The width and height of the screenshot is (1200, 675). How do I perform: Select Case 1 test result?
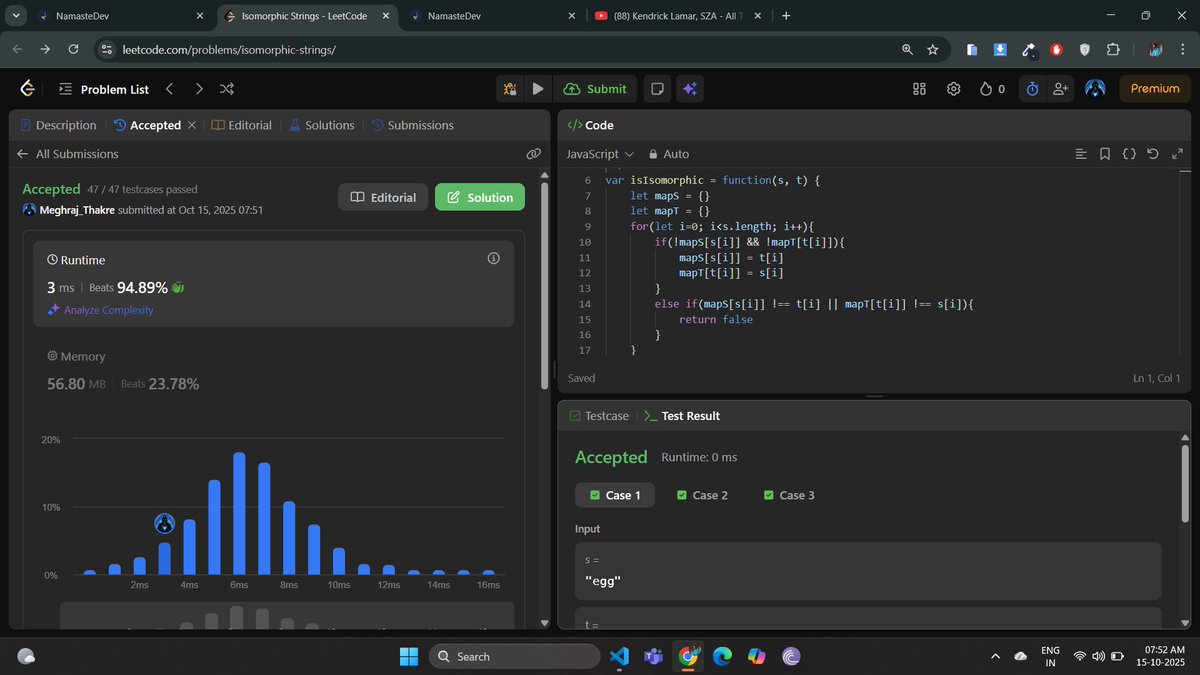click(615, 495)
